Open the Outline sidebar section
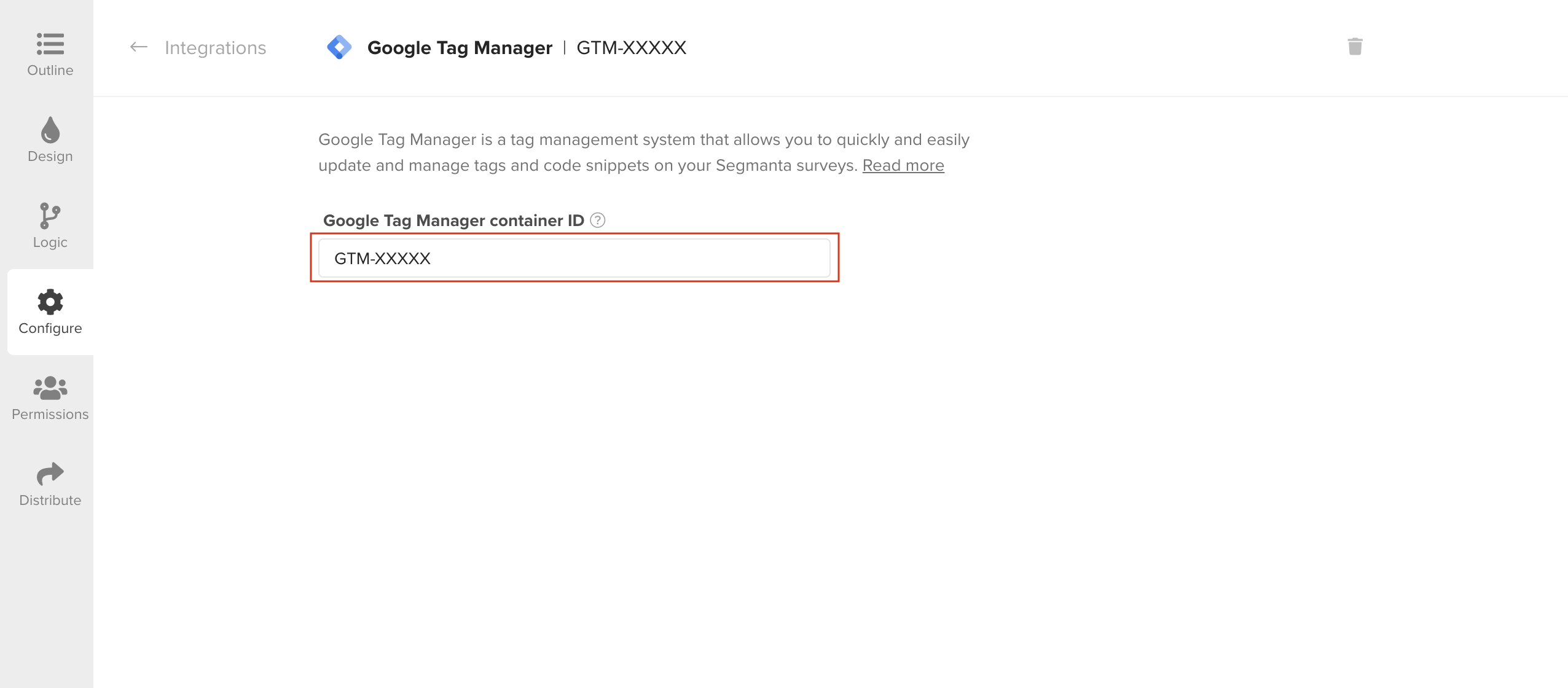 (50, 54)
